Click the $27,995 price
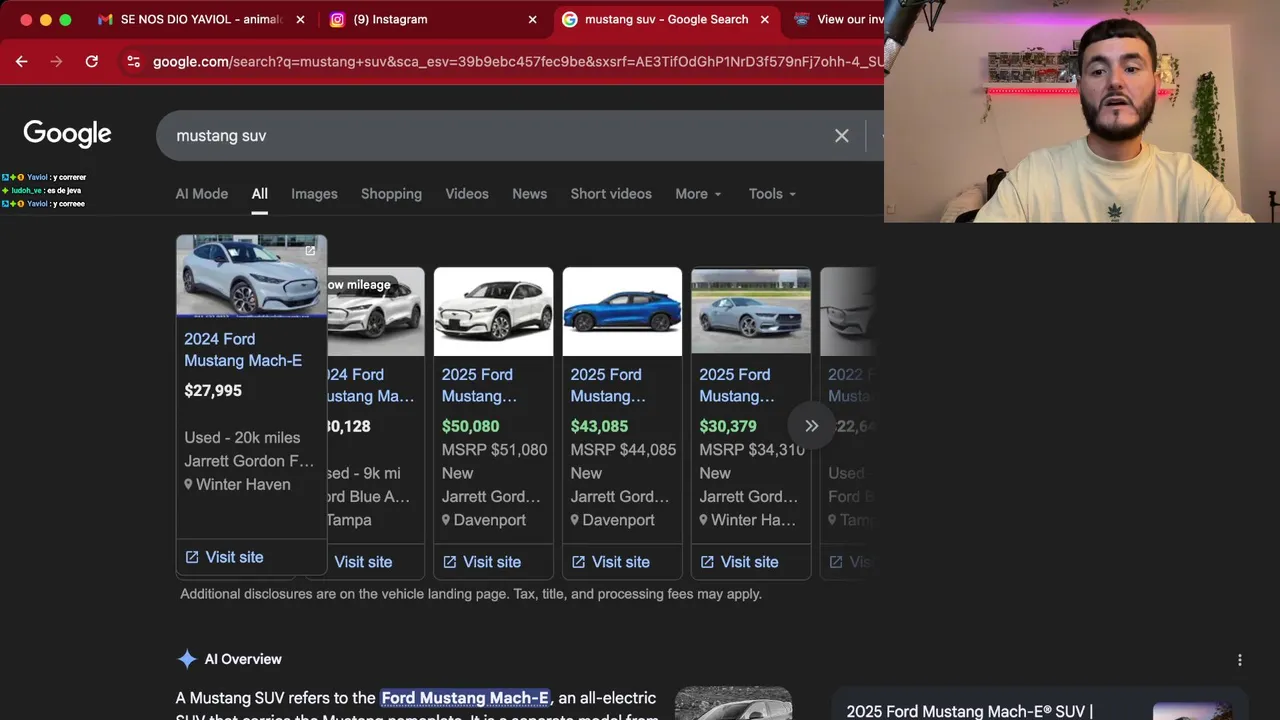The width and height of the screenshot is (1280, 720). (x=213, y=391)
